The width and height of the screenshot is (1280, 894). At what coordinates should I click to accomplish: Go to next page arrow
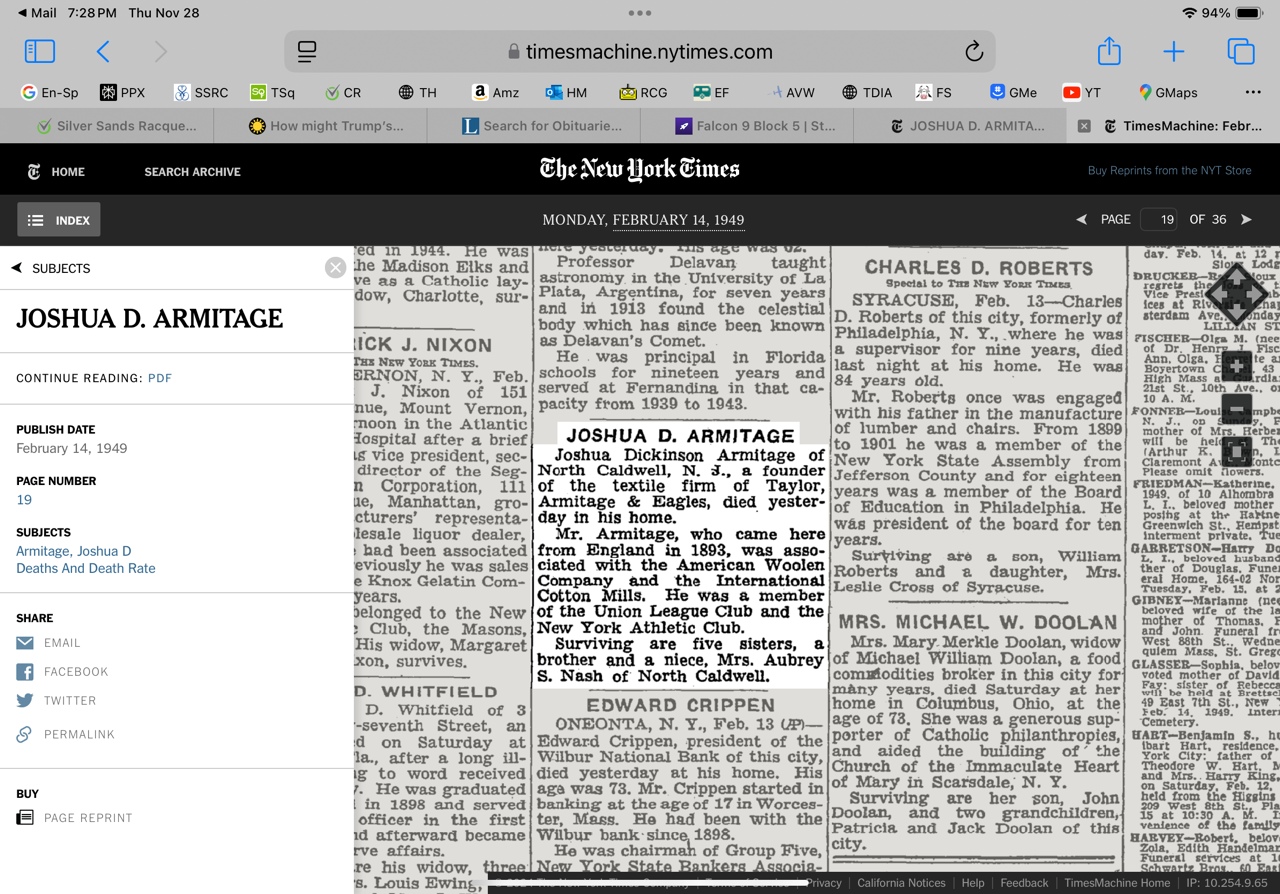pyautogui.click(x=1246, y=219)
